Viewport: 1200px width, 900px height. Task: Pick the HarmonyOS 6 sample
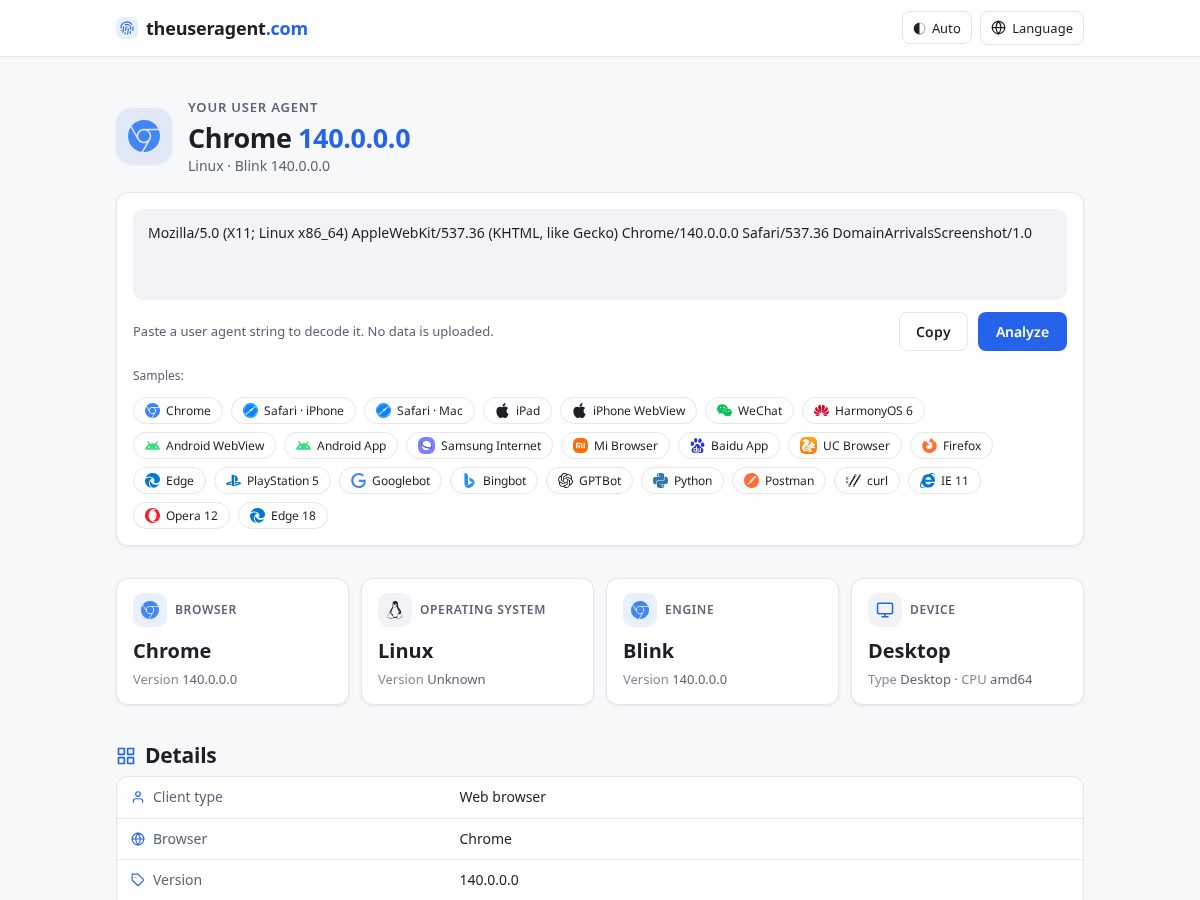pos(863,411)
